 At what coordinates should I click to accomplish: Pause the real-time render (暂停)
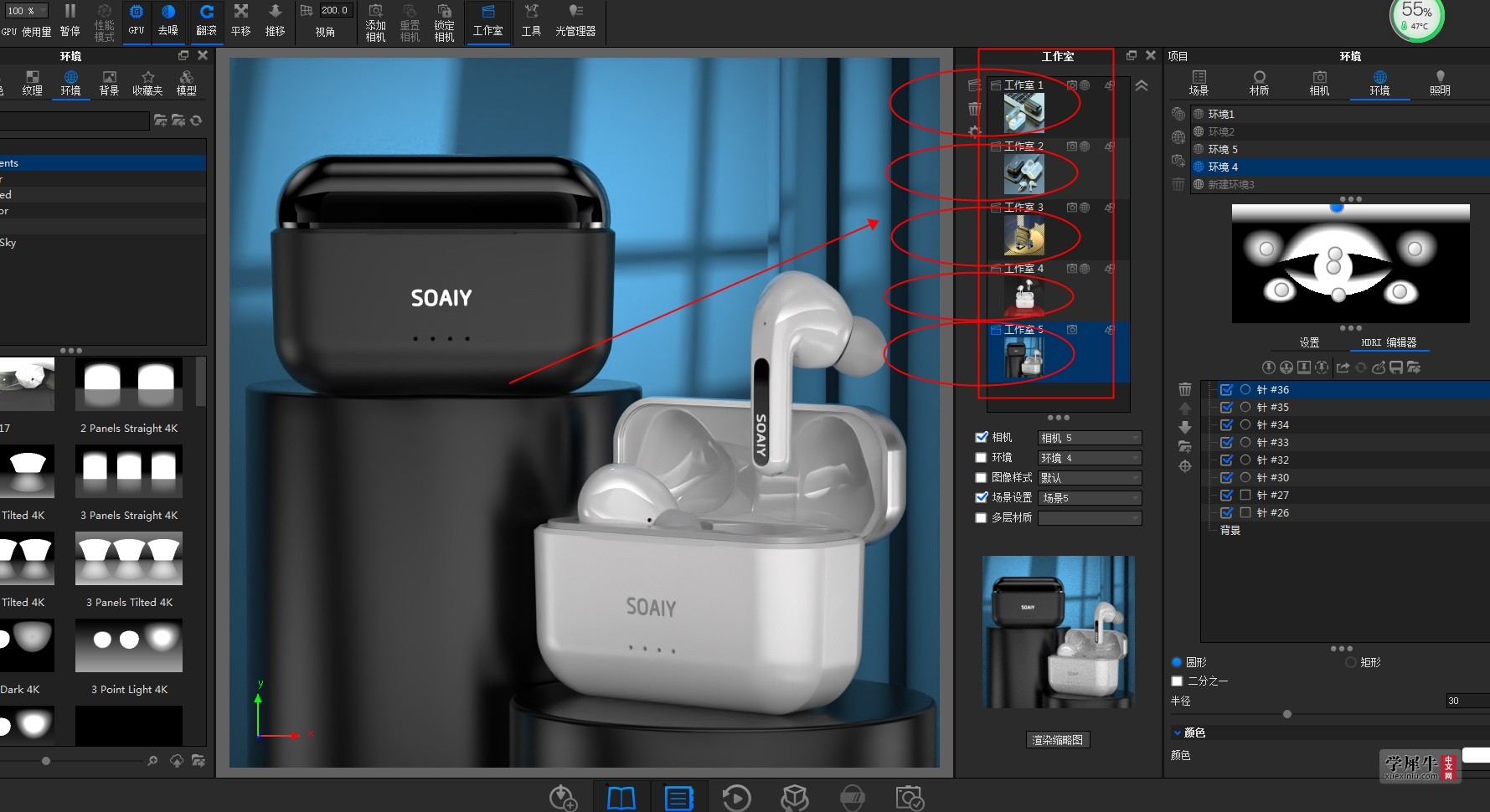click(70, 21)
